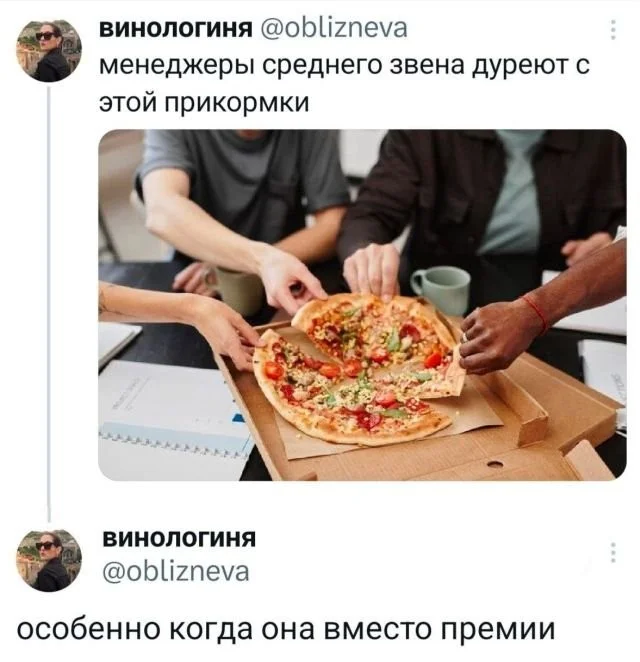The height and width of the screenshot is (662, 640).
Task: Open three-dot menu on the first tweet
Action: tap(613, 30)
